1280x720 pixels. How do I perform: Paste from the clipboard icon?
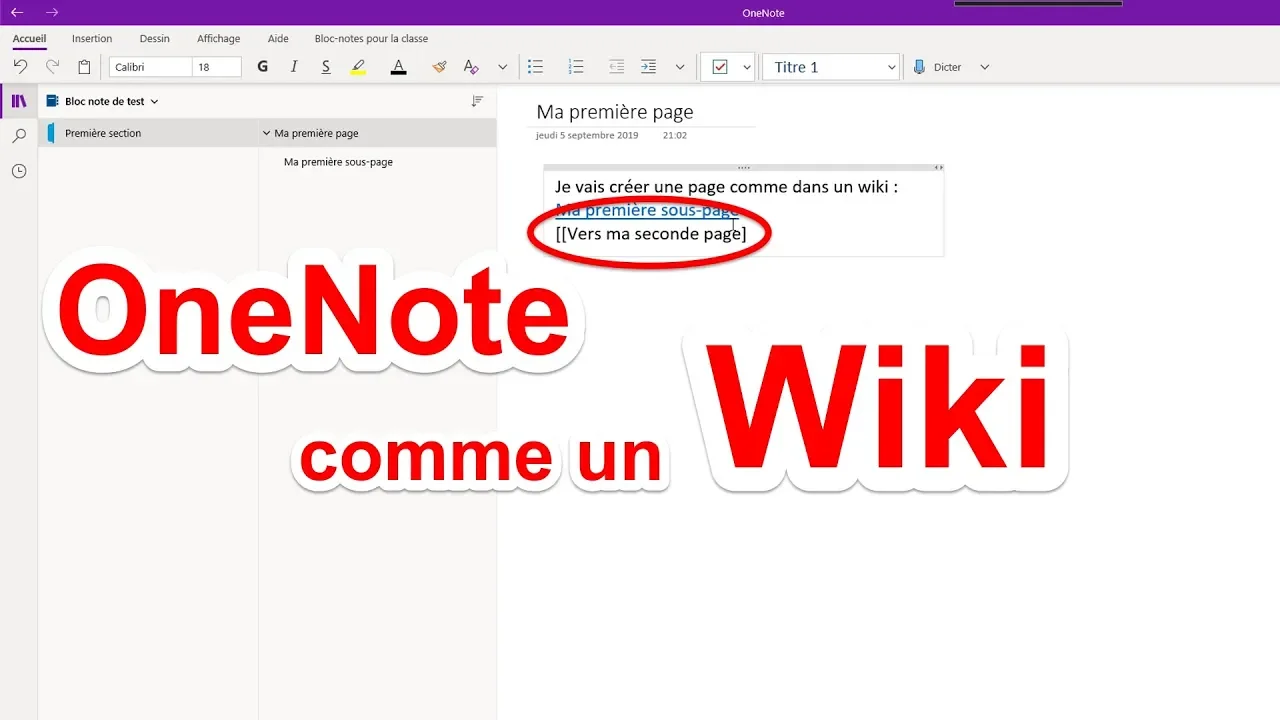click(84, 67)
